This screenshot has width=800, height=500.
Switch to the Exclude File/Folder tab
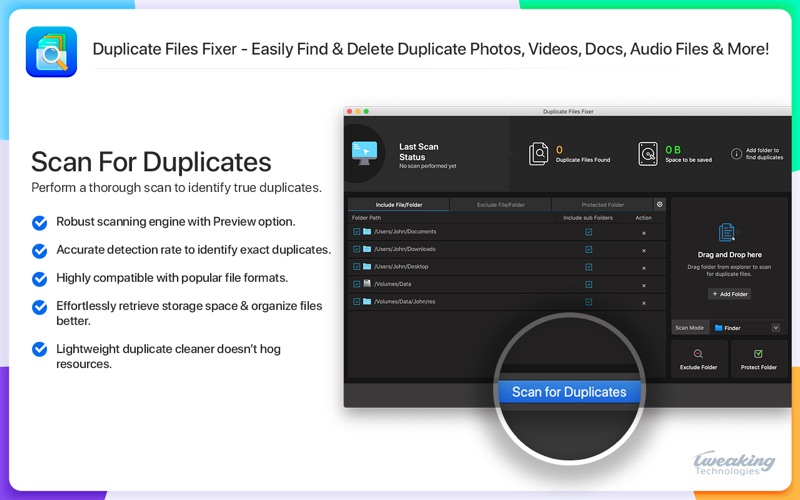(501, 205)
